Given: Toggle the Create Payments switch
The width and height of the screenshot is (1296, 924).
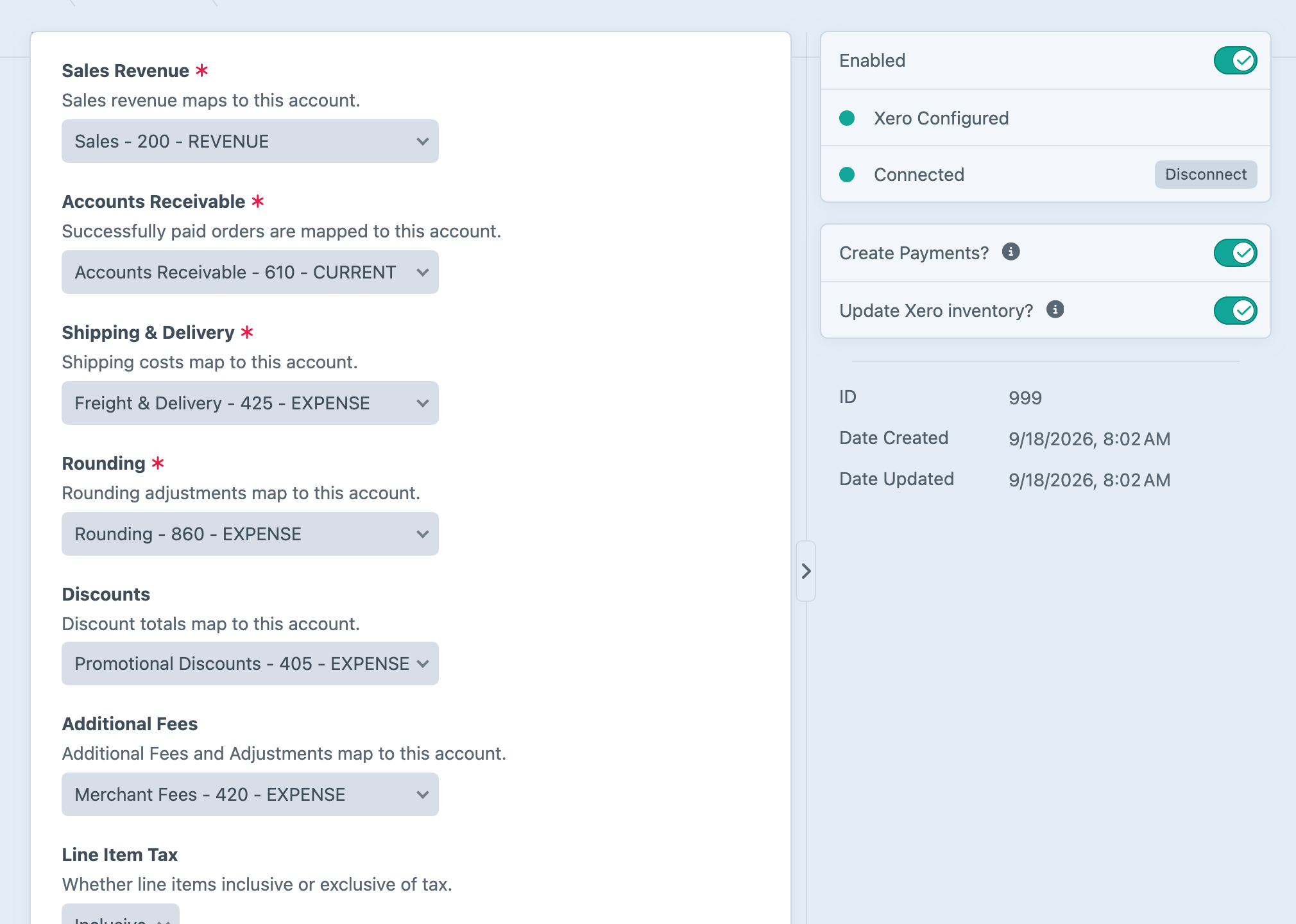Looking at the screenshot, I should [x=1235, y=253].
